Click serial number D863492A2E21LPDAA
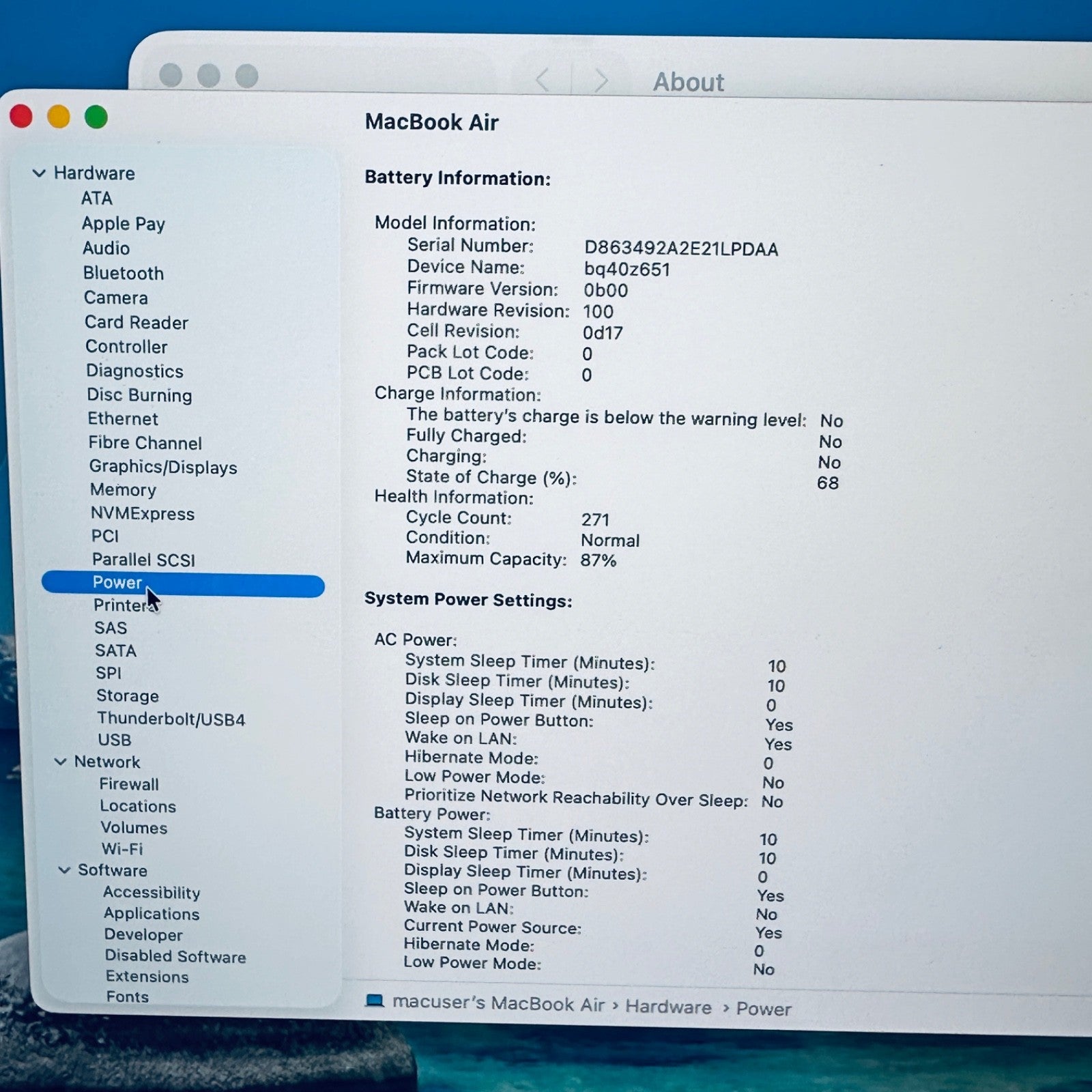This screenshot has width=1092, height=1092. [681, 248]
